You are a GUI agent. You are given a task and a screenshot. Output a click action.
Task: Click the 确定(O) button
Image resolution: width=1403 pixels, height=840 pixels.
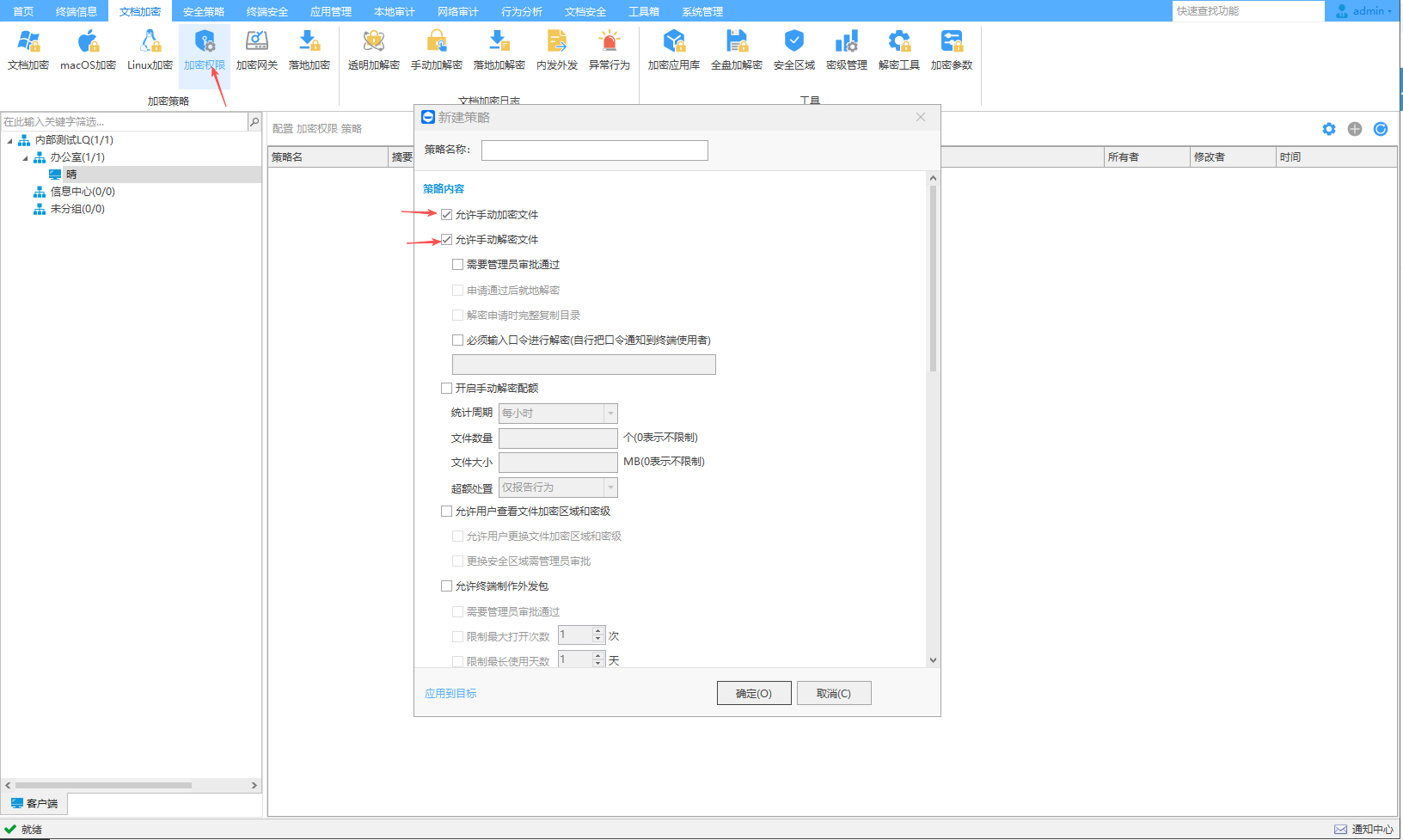754,694
